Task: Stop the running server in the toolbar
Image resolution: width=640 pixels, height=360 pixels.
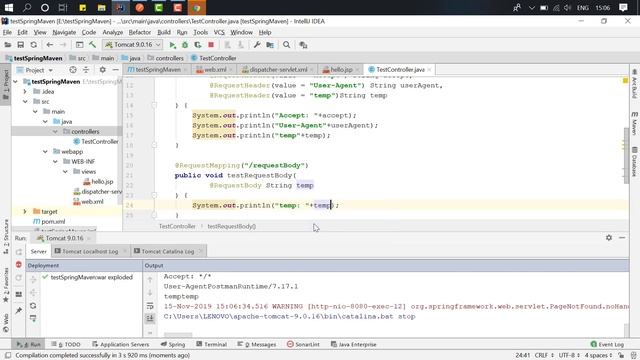Action: click(x=211, y=45)
